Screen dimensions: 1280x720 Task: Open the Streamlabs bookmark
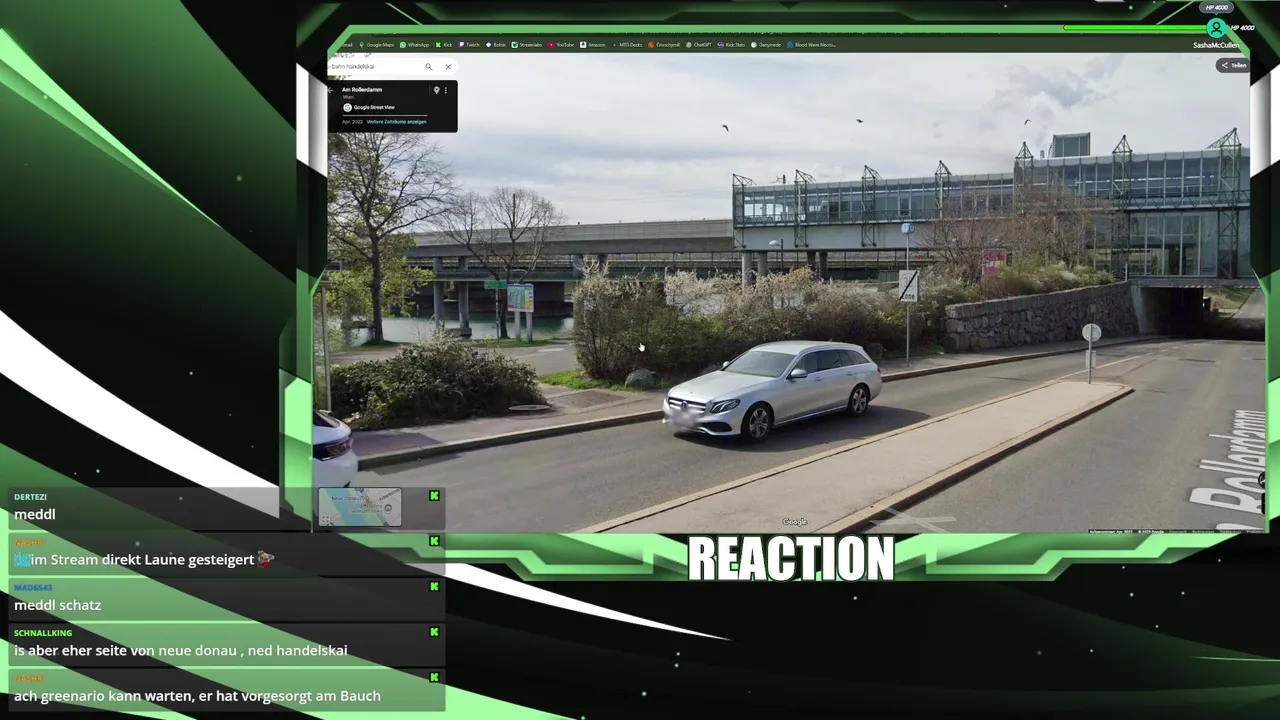click(526, 45)
